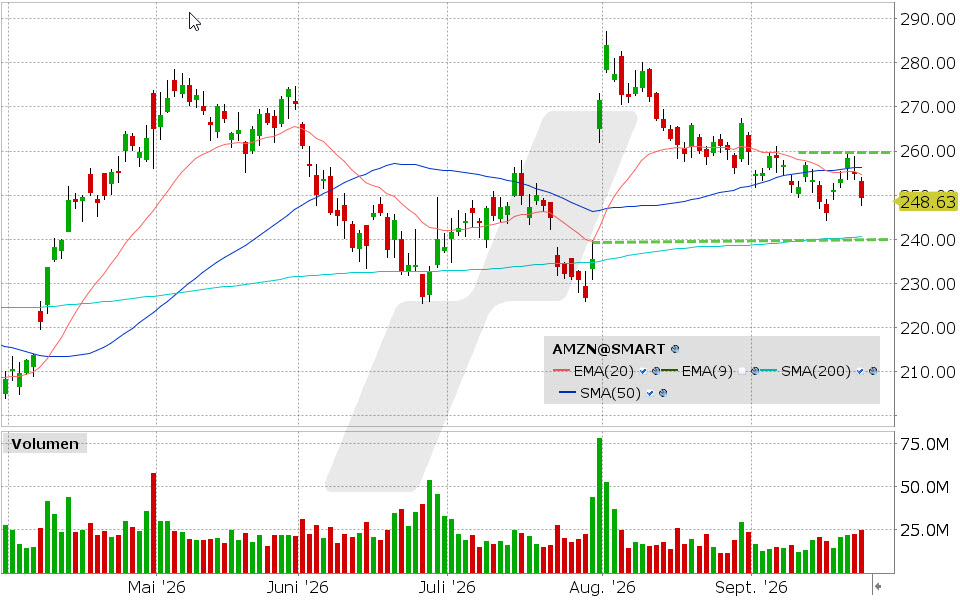Uncheck the EMA(20) visibility checkbox
This screenshot has height=600, width=960.
643,371
